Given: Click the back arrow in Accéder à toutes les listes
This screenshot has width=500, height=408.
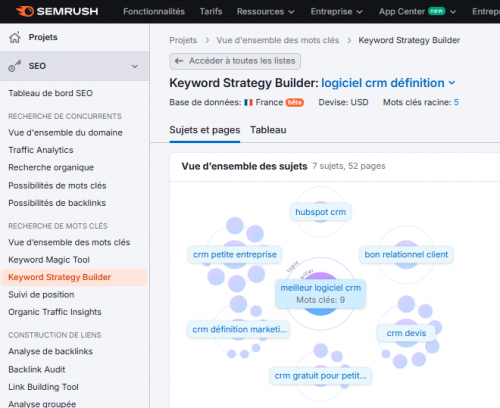Looking at the screenshot, I should [179, 61].
